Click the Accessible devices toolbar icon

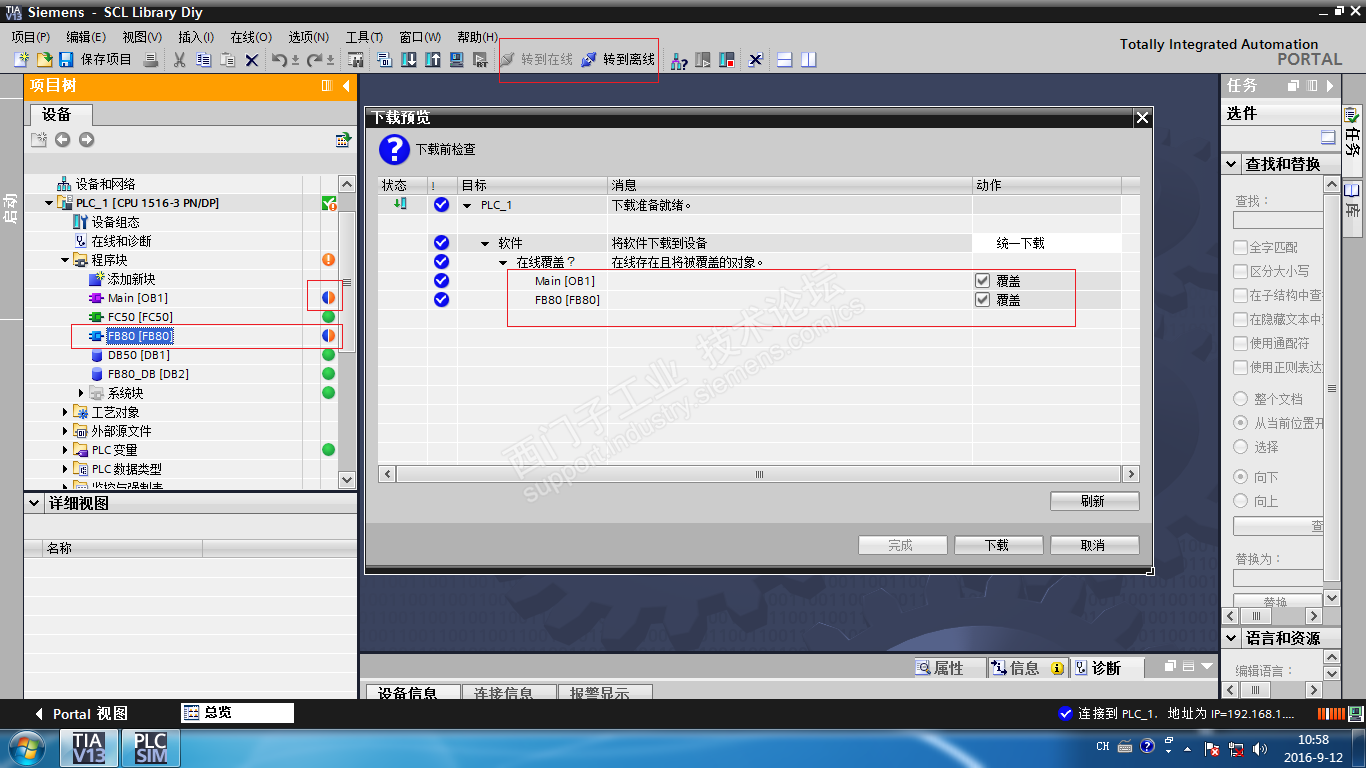(x=679, y=60)
